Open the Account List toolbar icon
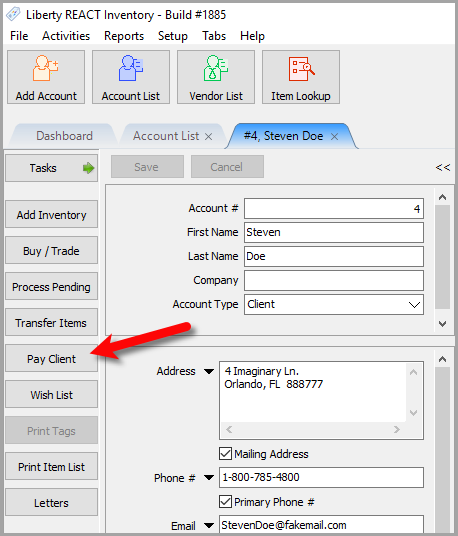This screenshot has height=536, width=458. pos(131,77)
